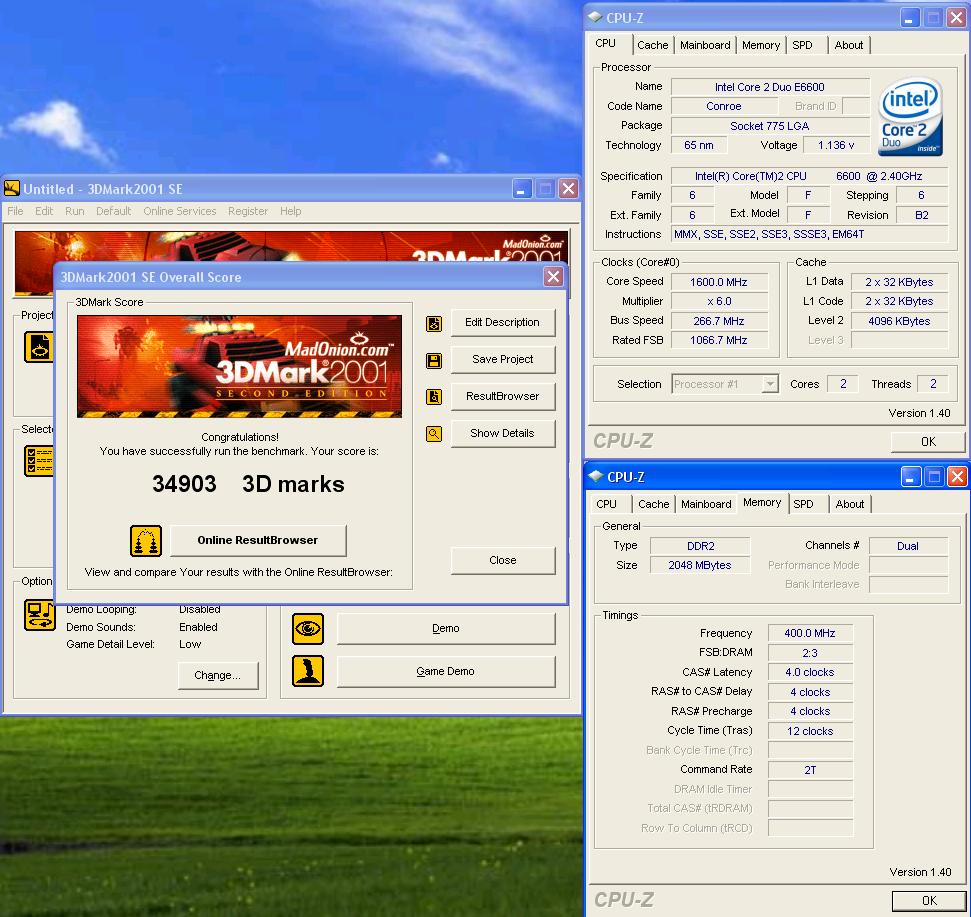Click the Level 2 cache value 4096 KBytes
This screenshot has width=971, height=917.
coord(899,321)
